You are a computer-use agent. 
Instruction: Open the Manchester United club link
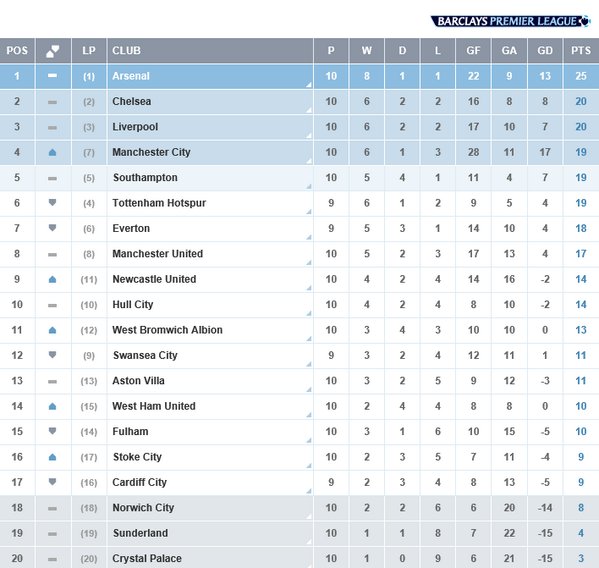click(157, 254)
